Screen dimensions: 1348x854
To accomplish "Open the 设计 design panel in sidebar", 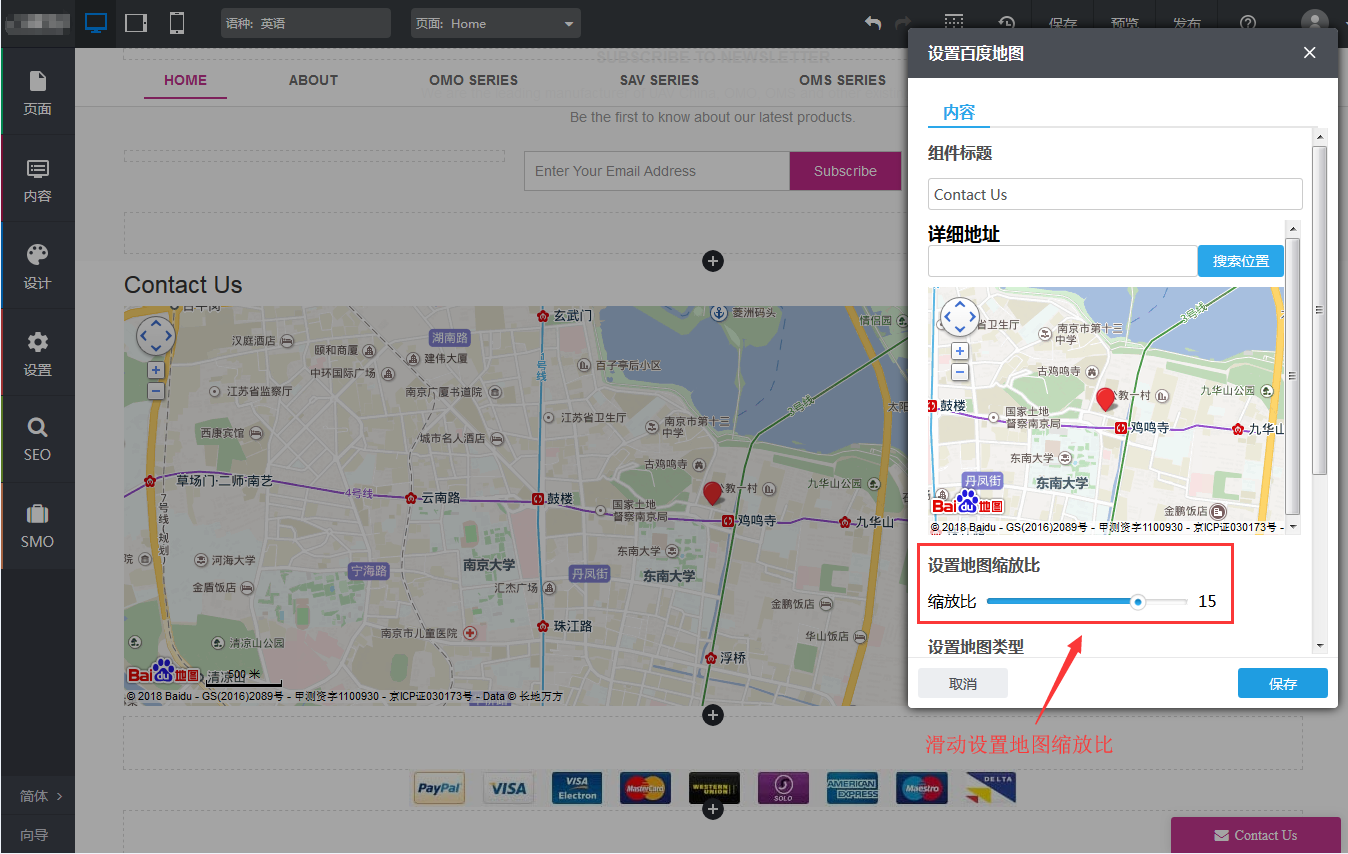I will tap(38, 265).
